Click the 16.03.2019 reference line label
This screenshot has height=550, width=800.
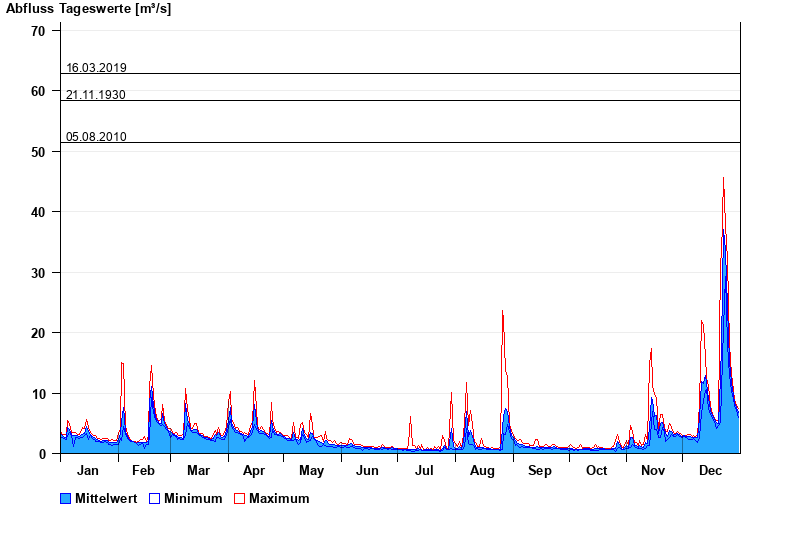(x=96, y=68)
